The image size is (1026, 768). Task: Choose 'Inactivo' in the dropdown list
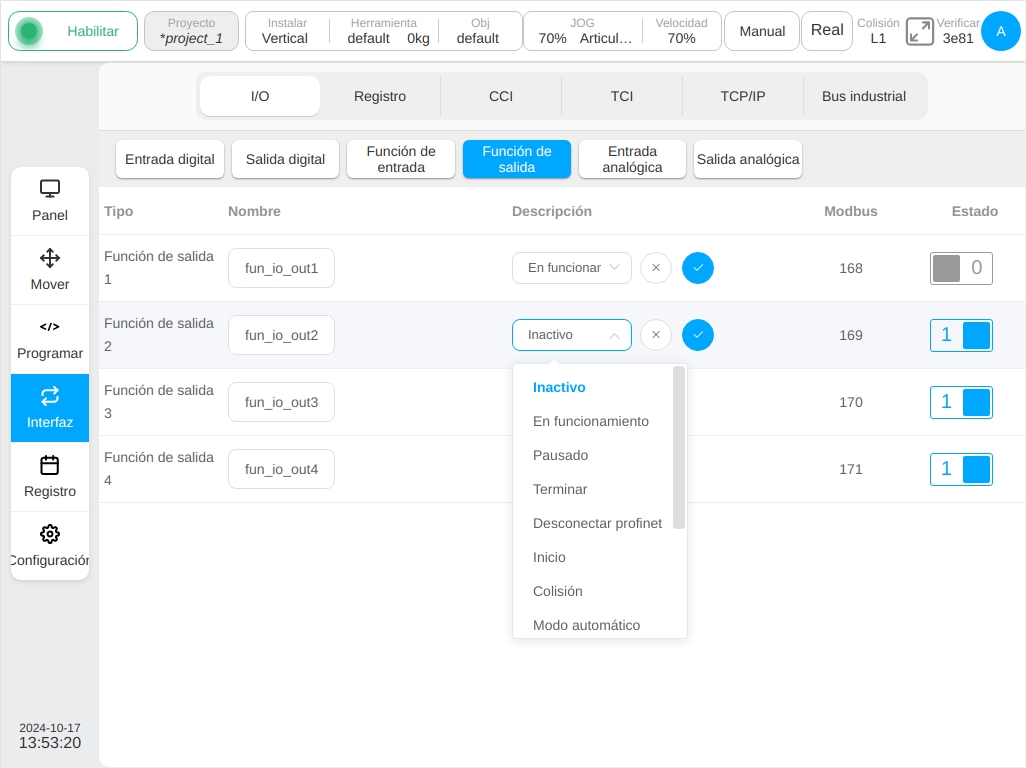click(x=593, y=387)
